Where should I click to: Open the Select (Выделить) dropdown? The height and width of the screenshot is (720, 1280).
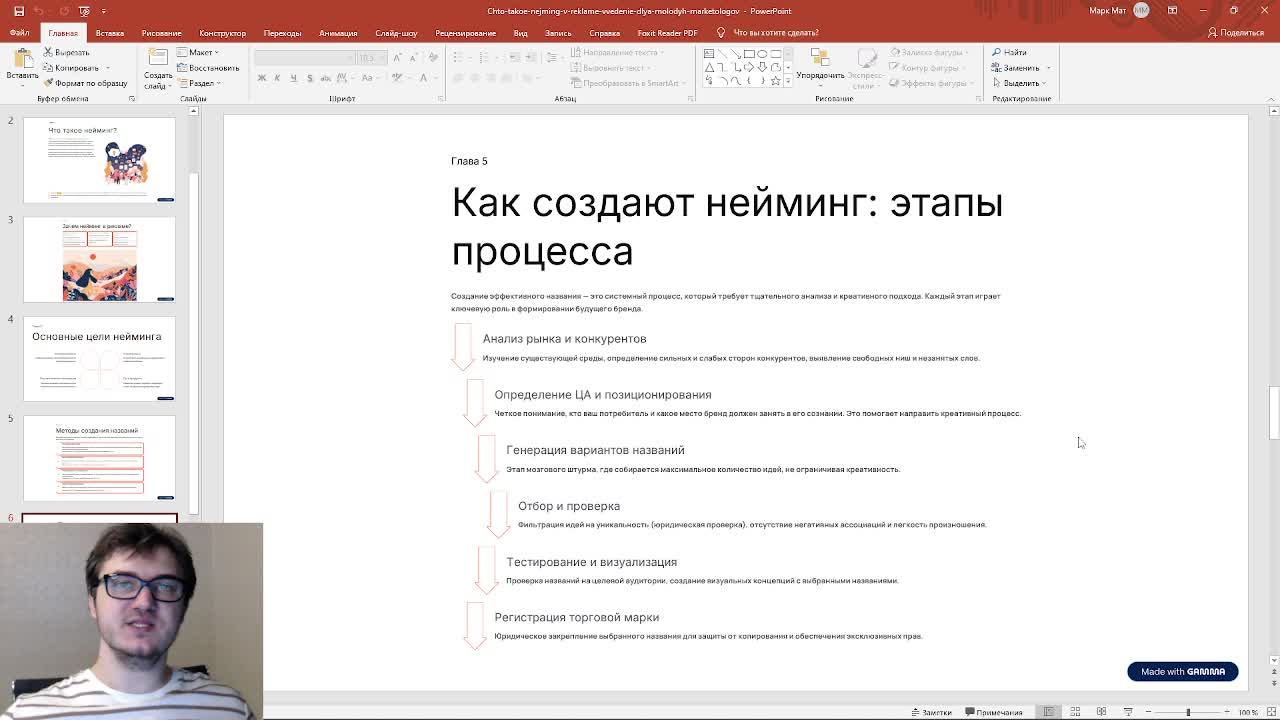1020,83
